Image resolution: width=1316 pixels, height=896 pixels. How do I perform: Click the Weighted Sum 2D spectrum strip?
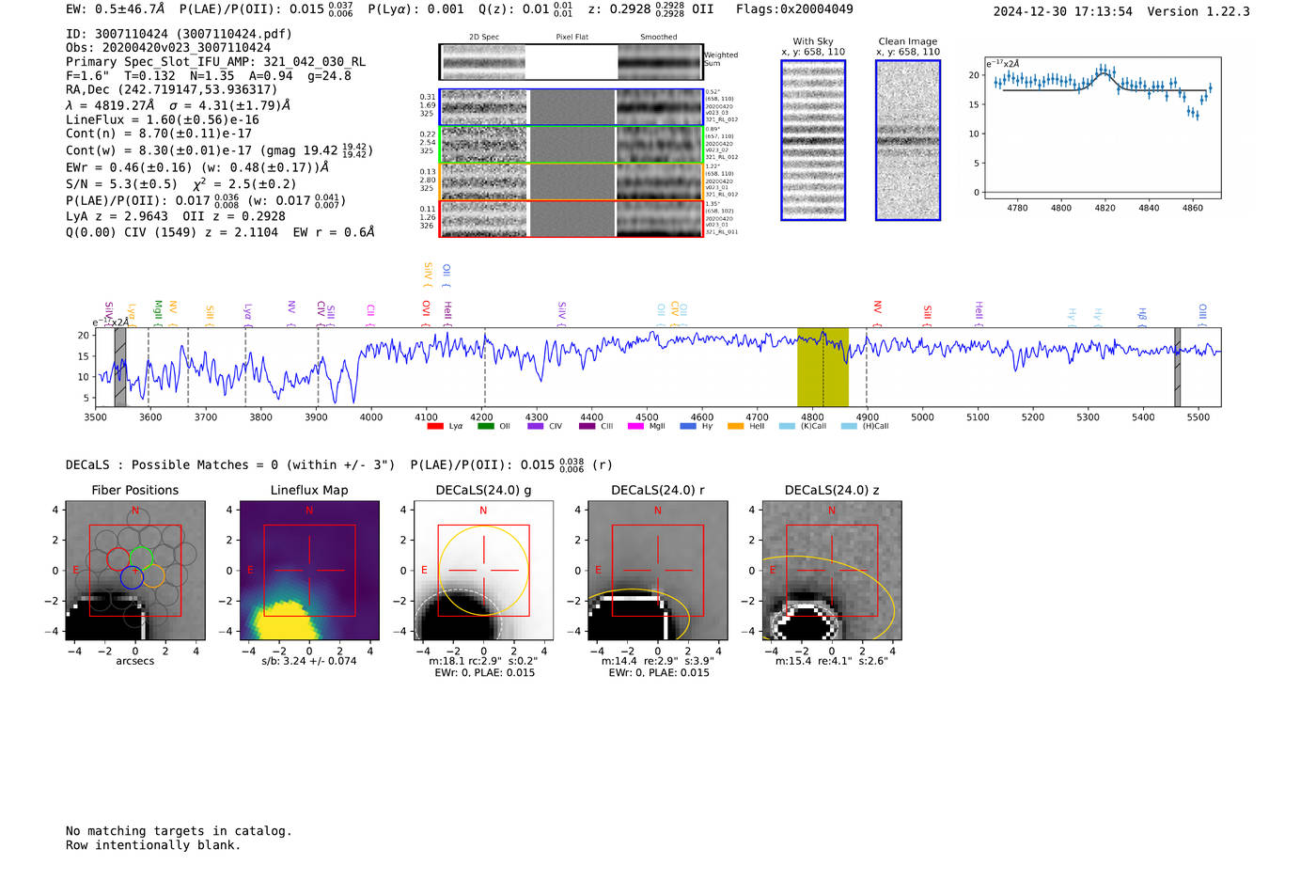pyautogui.click(x=571, y=62)
